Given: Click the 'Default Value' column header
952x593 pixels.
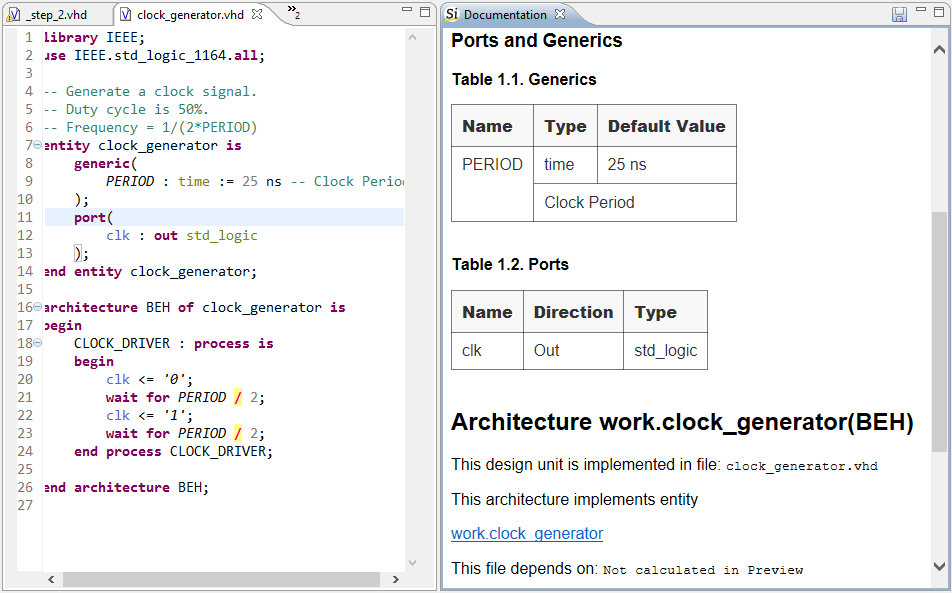Looking at the screenshot, I should tap(667, 126).
